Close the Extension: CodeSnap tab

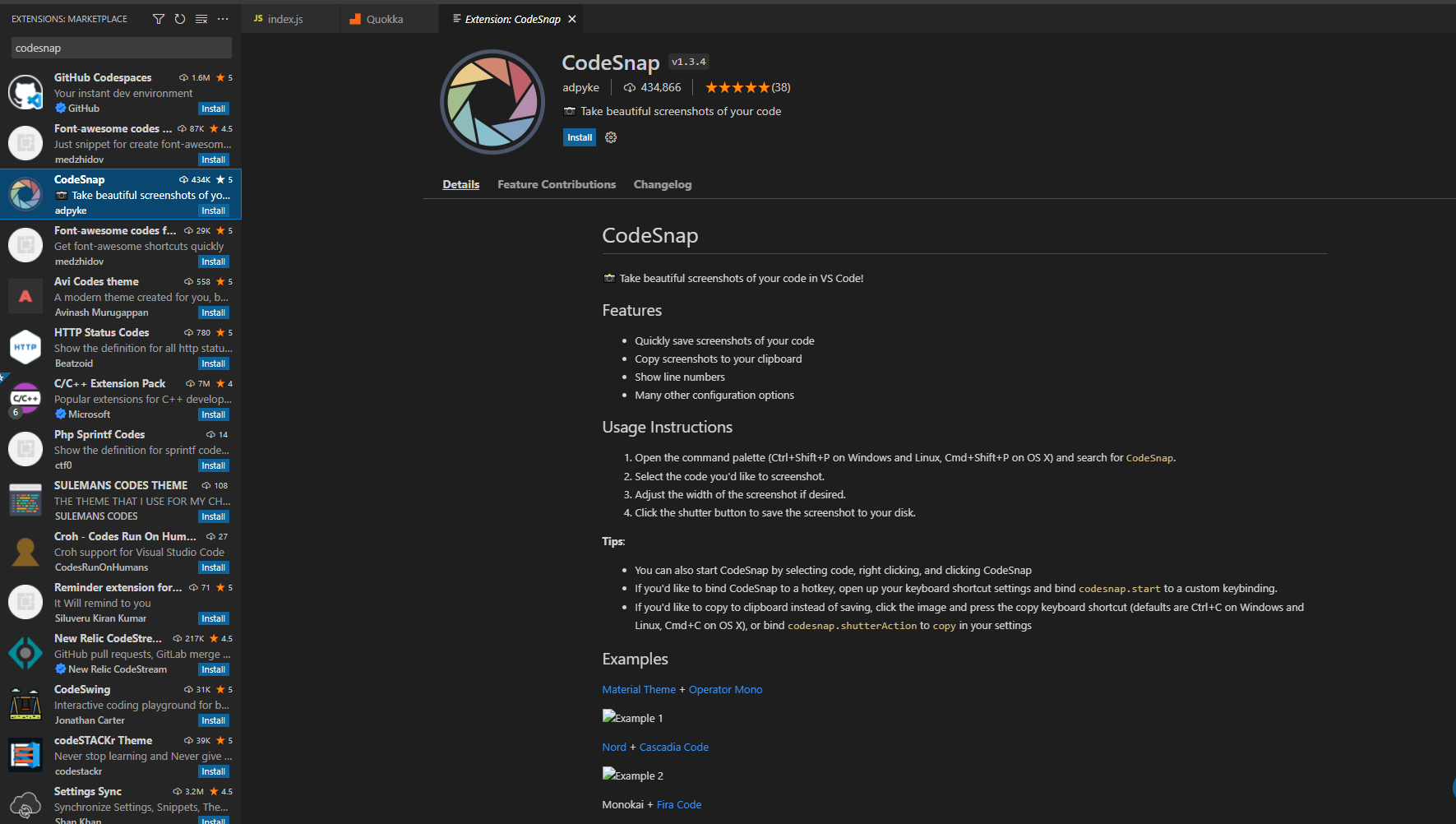coord(572,19)
